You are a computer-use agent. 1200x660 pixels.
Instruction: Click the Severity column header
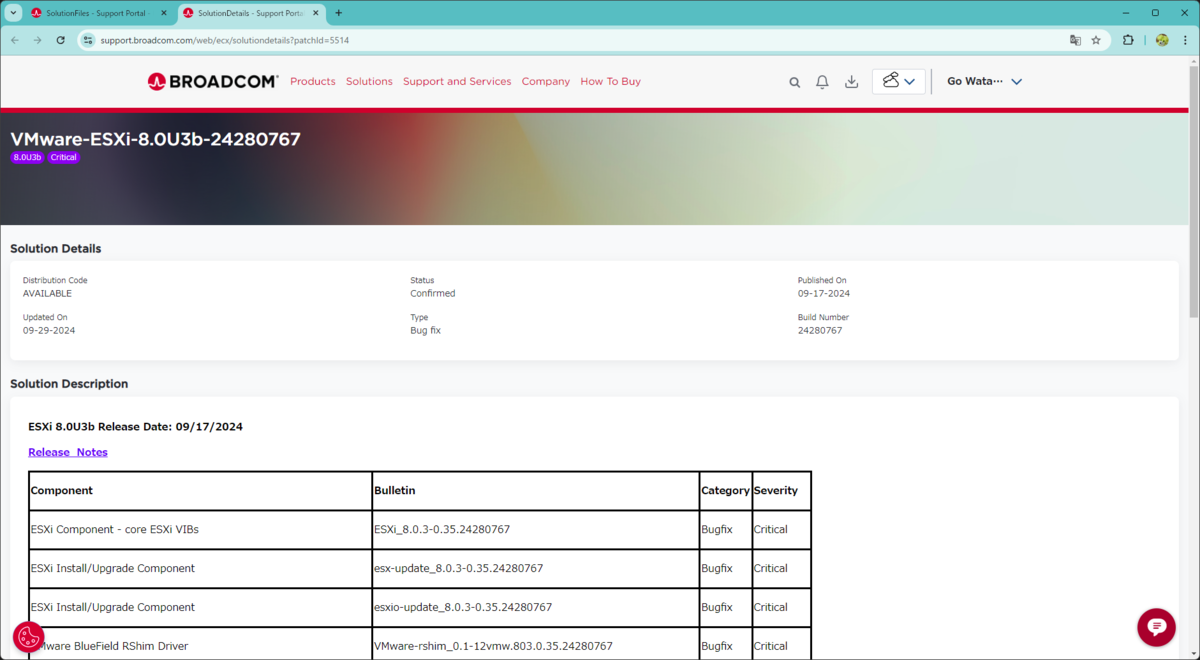[781, 491]
